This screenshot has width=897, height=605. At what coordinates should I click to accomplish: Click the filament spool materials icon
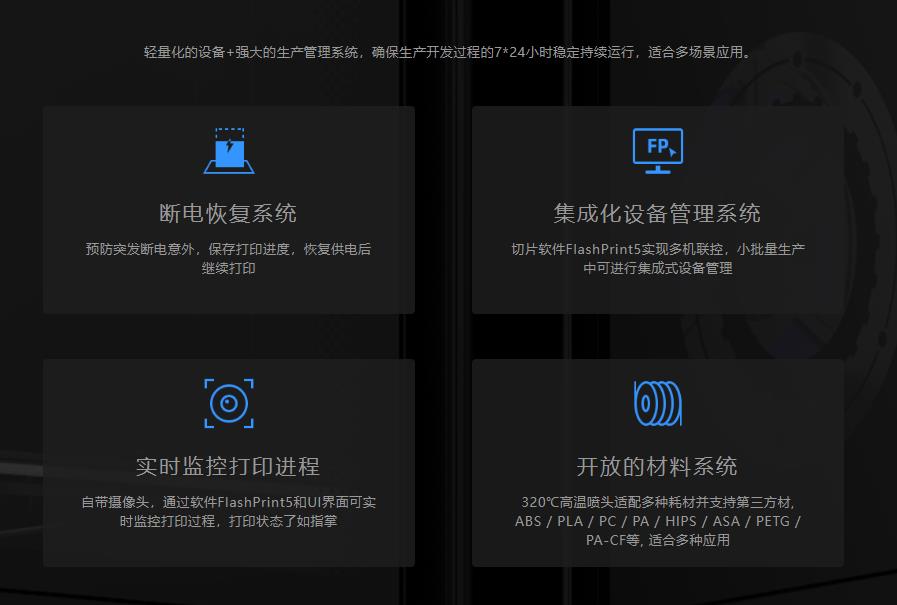657,400
